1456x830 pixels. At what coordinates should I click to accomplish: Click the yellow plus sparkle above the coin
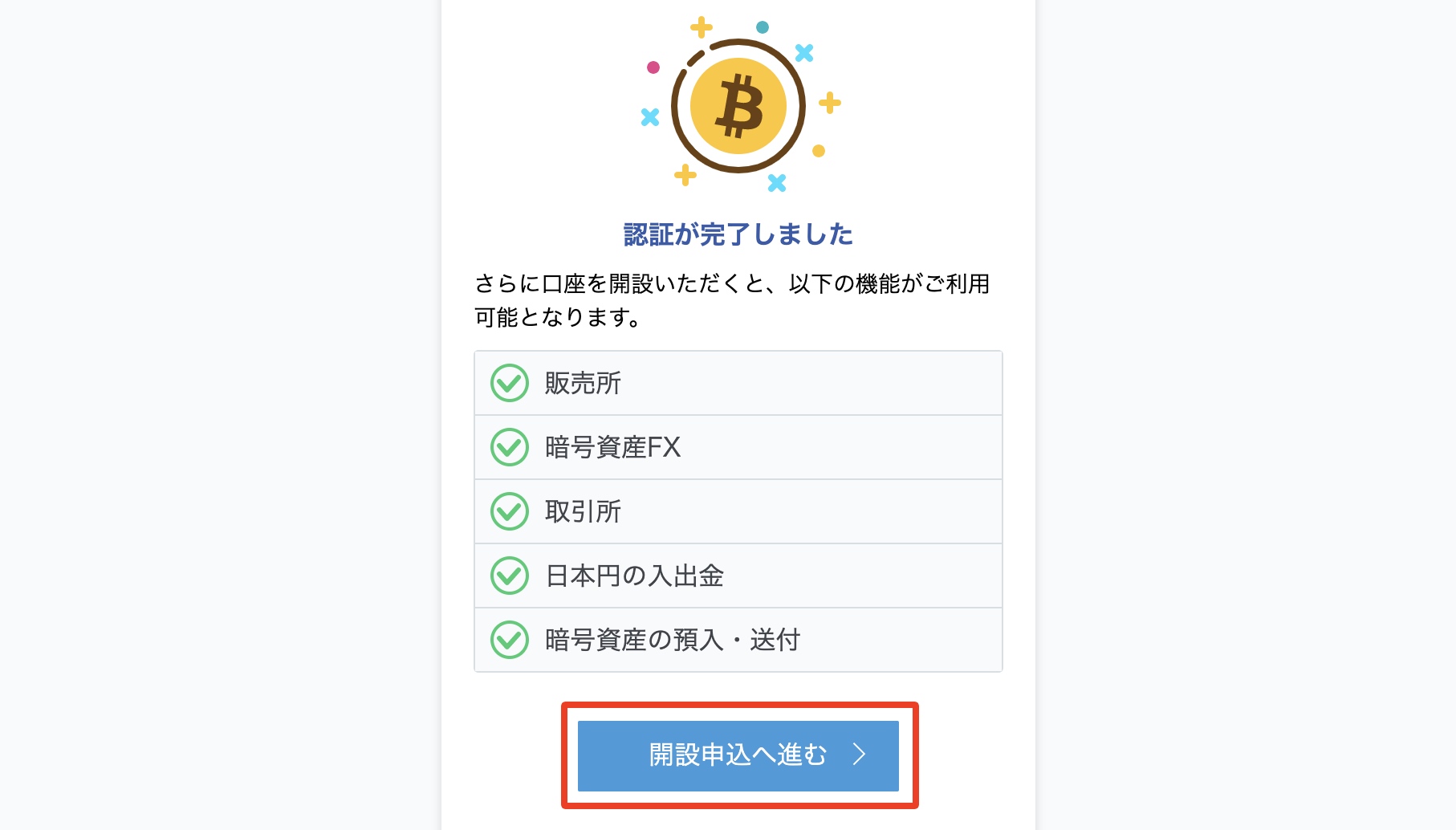pos(702,27)
